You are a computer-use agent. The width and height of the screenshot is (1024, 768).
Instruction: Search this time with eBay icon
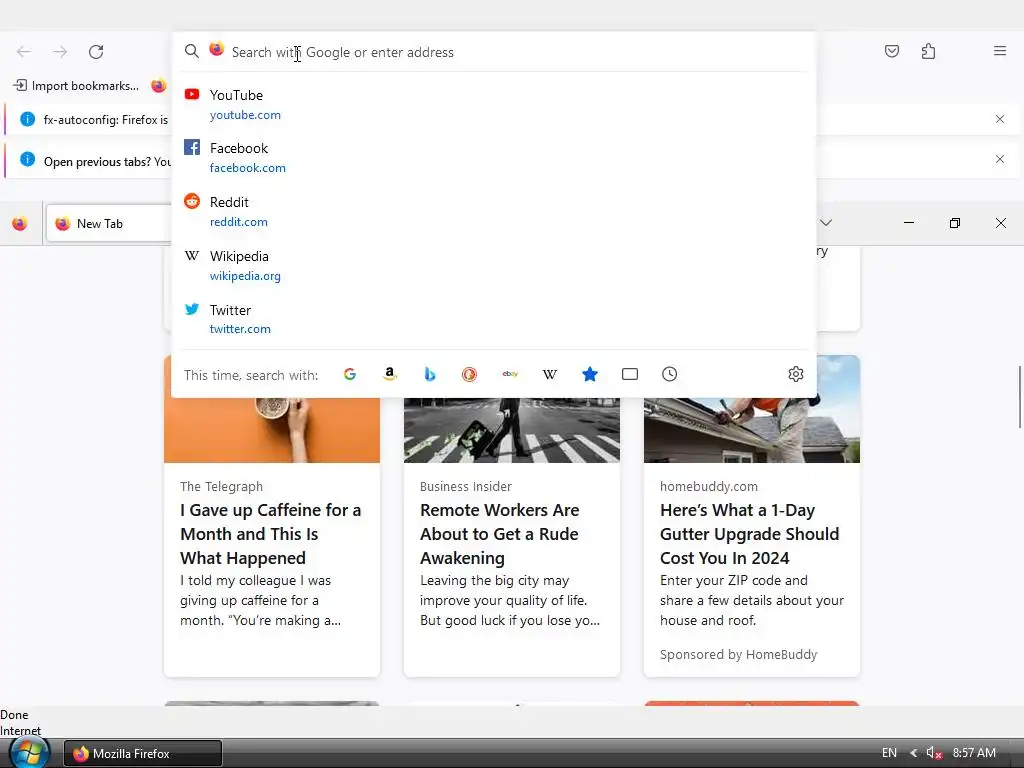tap(510, 374)
